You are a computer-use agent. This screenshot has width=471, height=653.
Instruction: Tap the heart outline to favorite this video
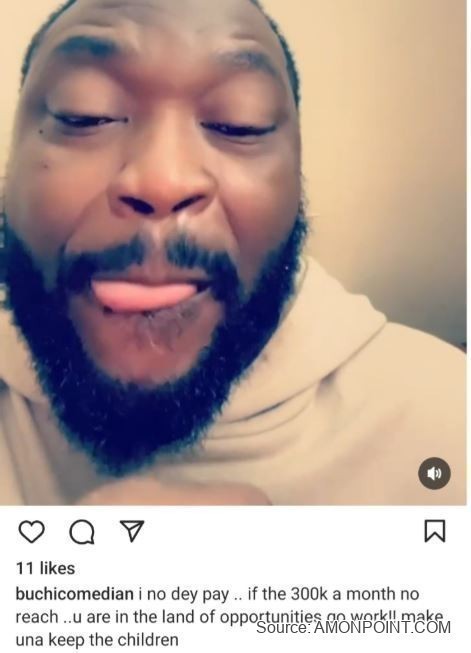point(32,531)
